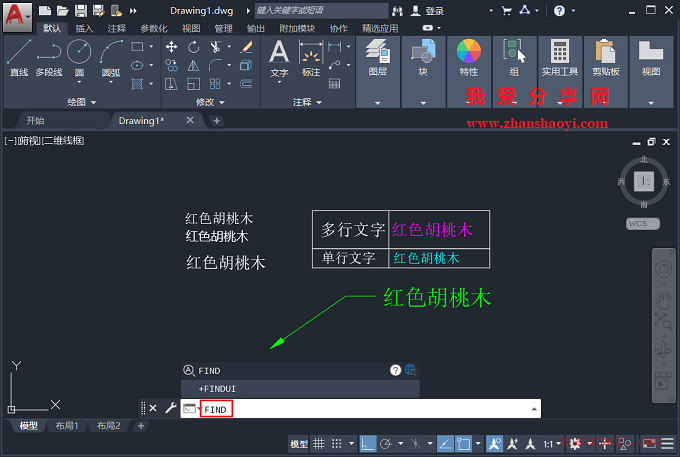Open the annotation scale 1:1 dropdown

click(x=552, y=444)
